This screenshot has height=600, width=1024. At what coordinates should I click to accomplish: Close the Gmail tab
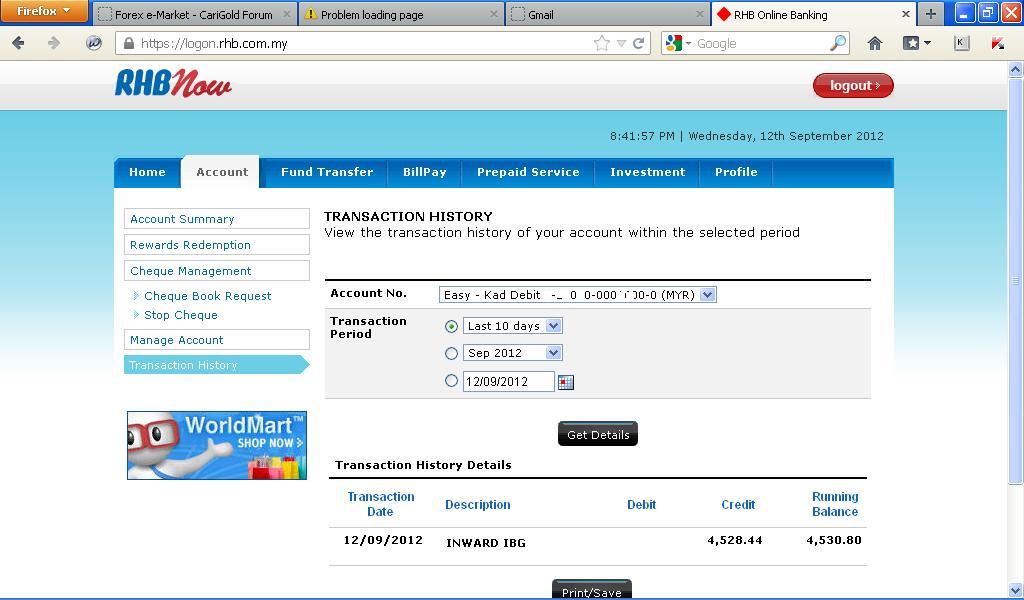pos(699,14)
